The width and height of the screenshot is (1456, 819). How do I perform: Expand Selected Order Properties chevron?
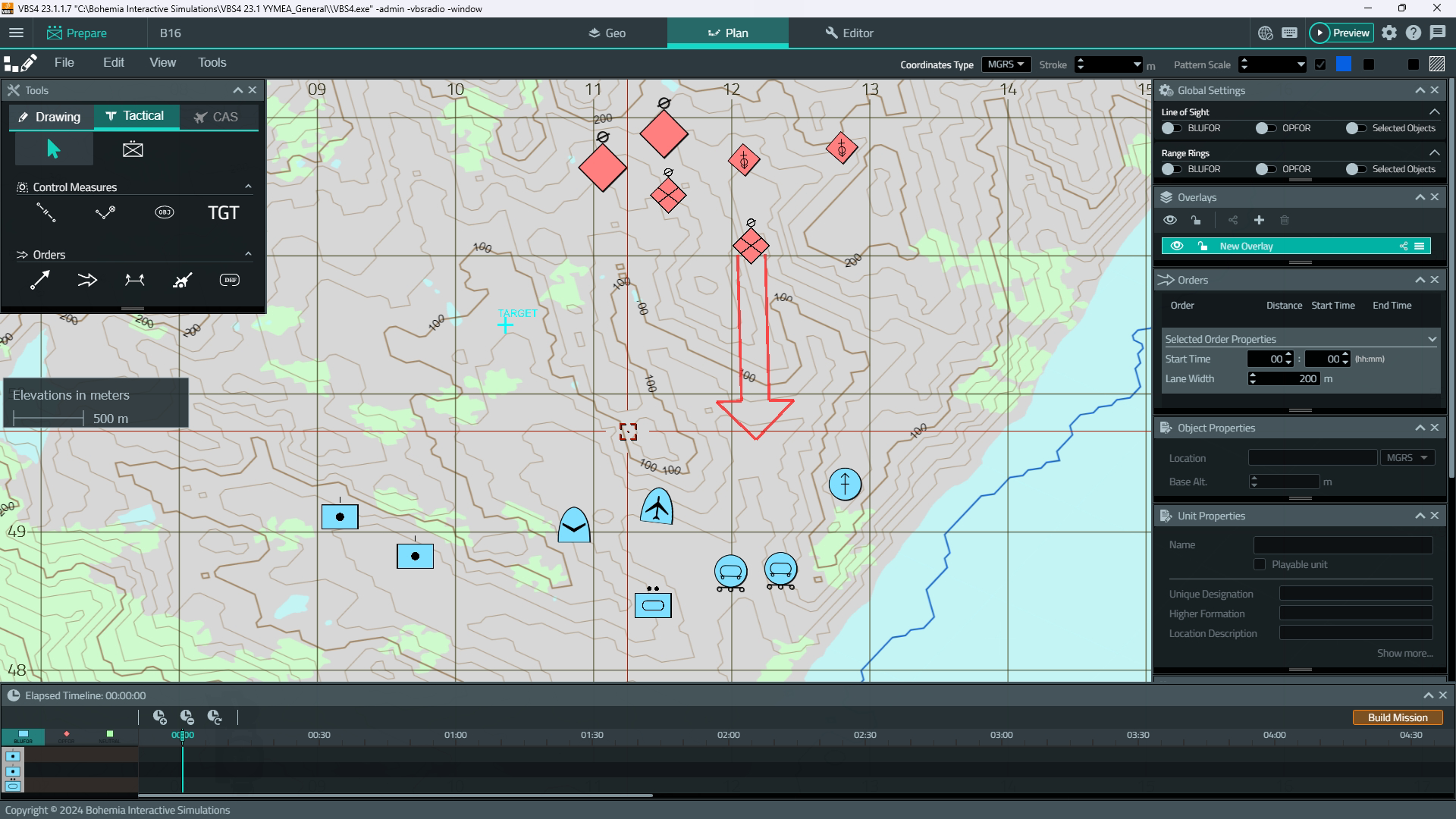click(1432, 339)
